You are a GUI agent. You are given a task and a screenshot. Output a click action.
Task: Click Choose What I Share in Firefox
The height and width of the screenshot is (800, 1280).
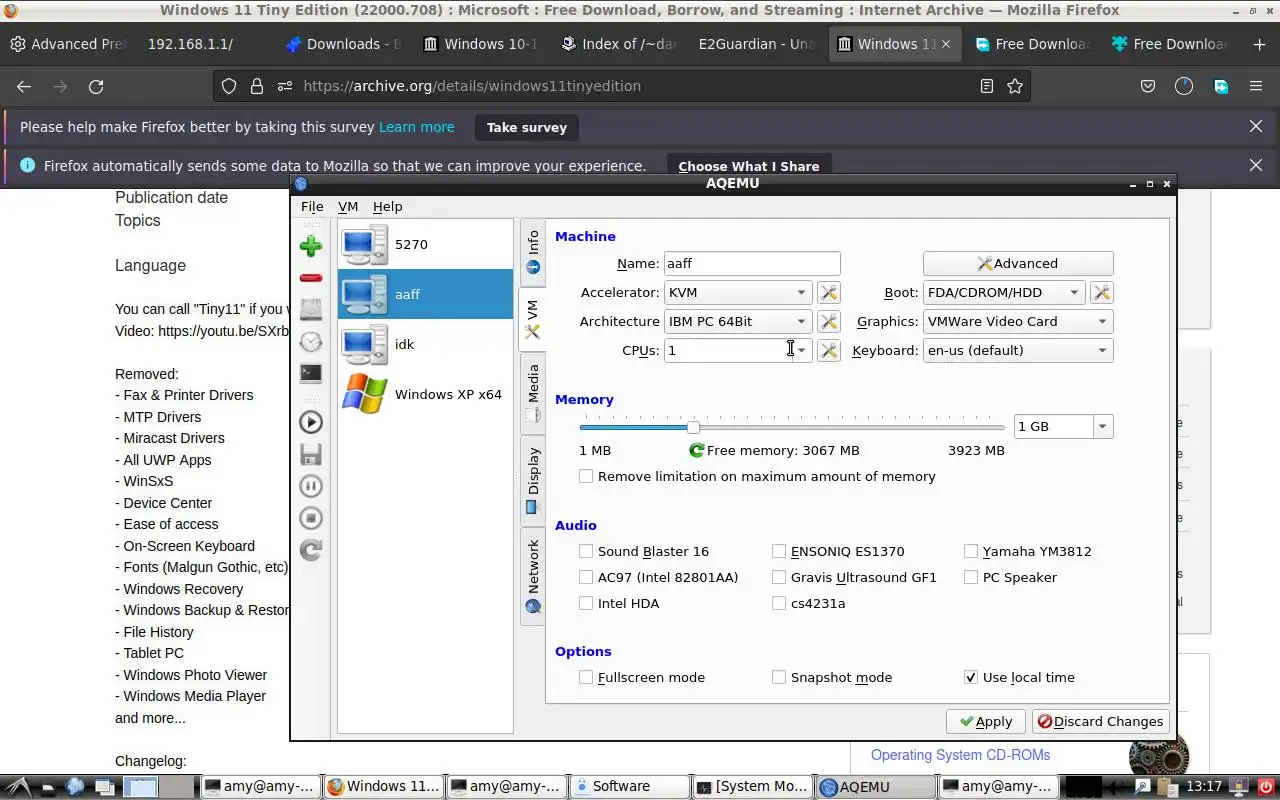point(749,166)
